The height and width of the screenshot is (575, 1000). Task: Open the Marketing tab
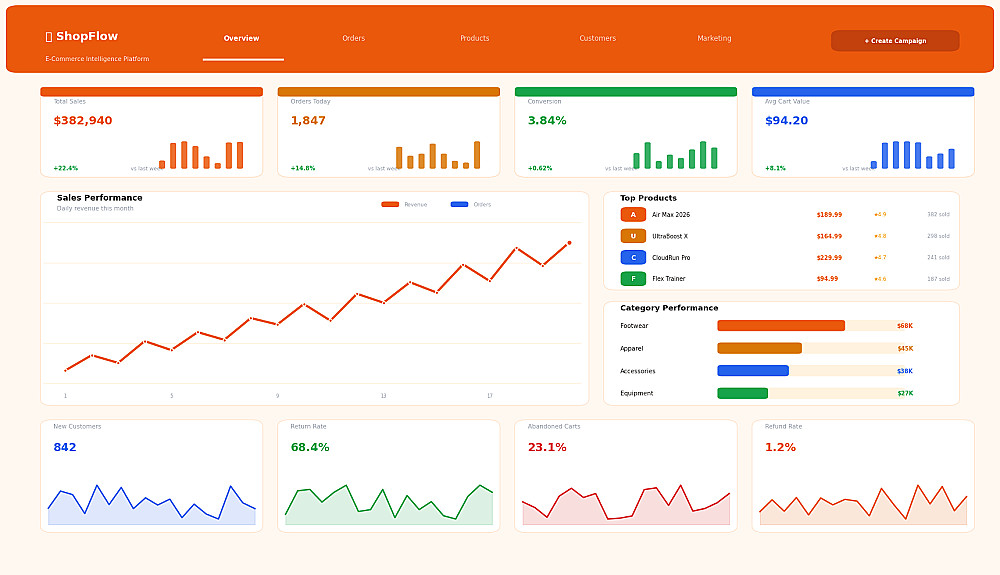coord(714,38)
